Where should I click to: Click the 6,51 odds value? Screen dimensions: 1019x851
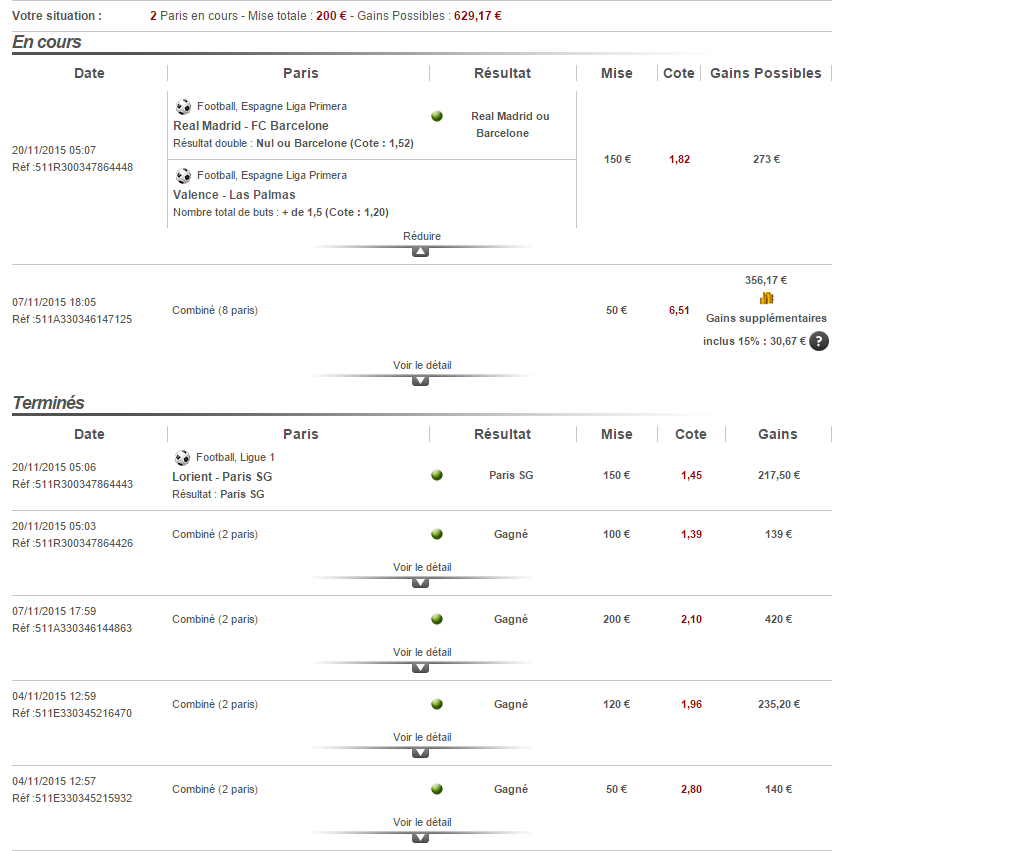tap(679, 310)
